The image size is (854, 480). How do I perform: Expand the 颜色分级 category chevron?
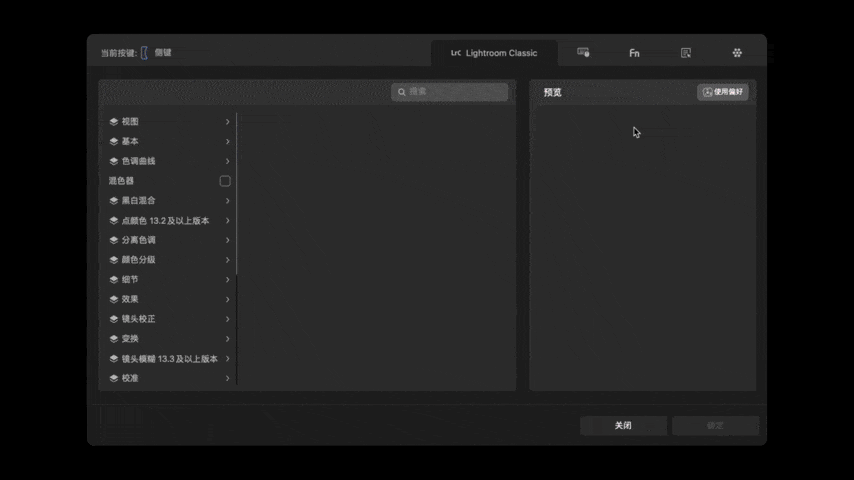click(228, 260)
